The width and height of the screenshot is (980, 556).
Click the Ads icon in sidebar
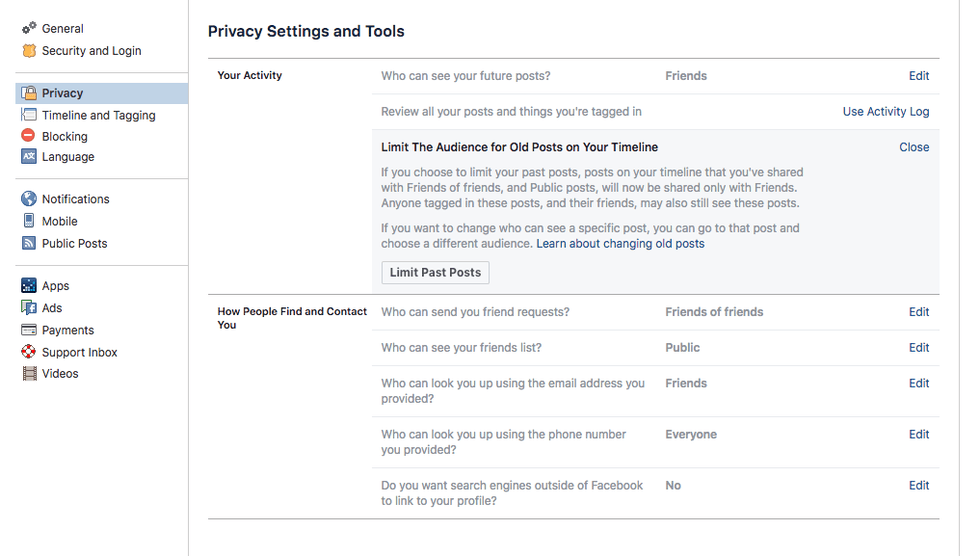coord(29,308)
